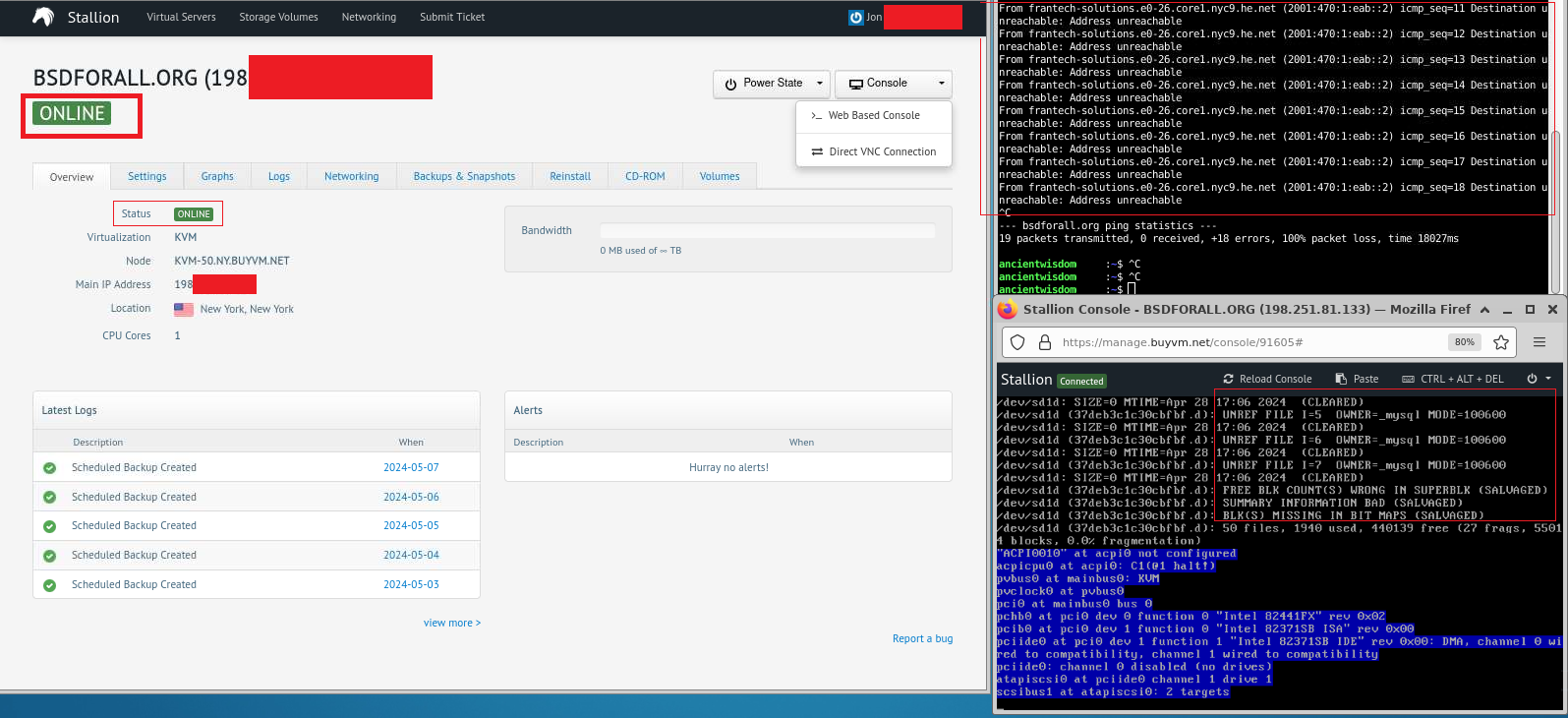Image resolution: width=1568 pixels, height=718 pixels.
Task: Open the Firefox hamburger menu
Action: tap(1539, 342)
